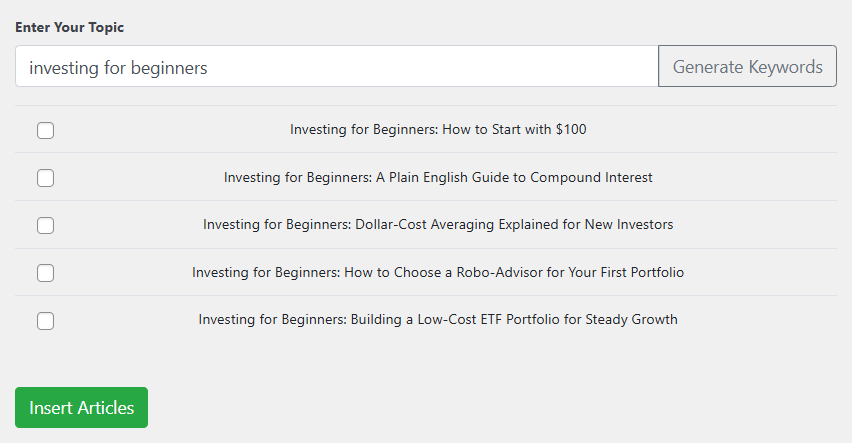Toggle the Low-Cost ETF Portfolio checkbox
This screenshot has width=852, height=443.
(45, 321)
